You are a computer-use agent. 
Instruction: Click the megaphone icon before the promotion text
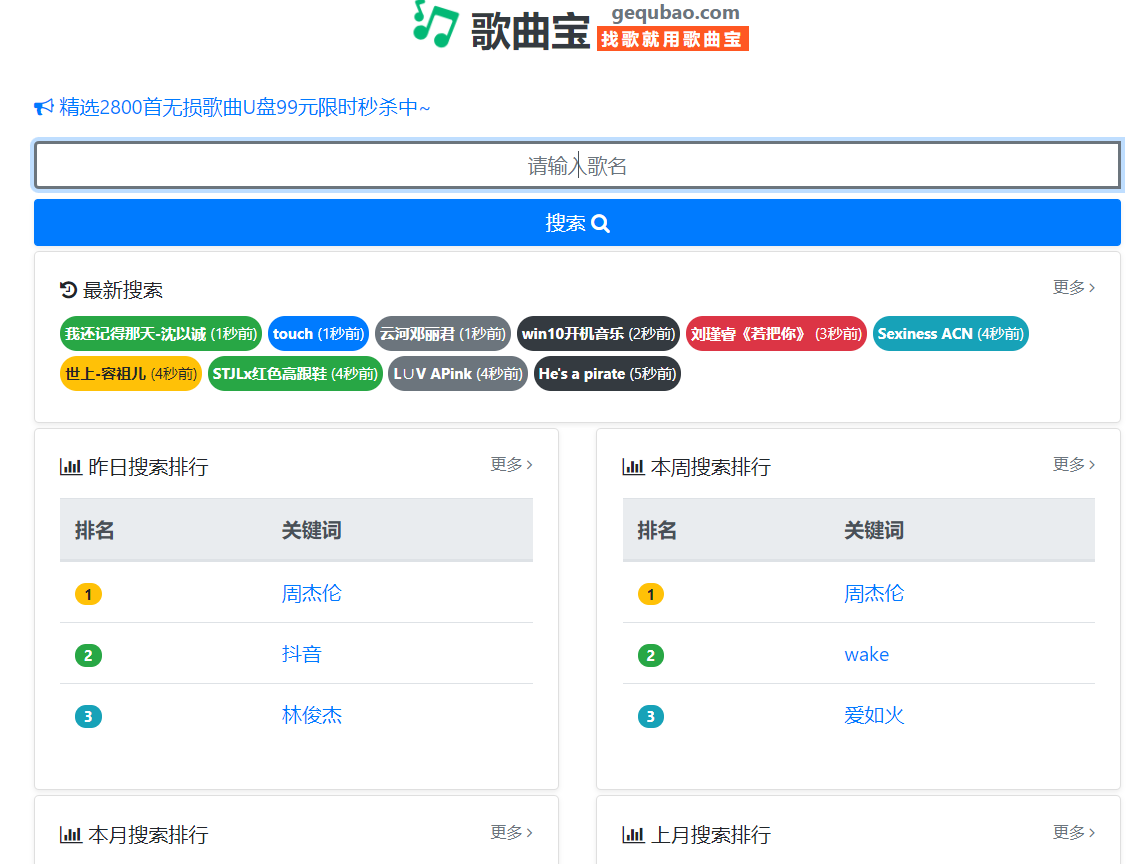coord(41,105)
